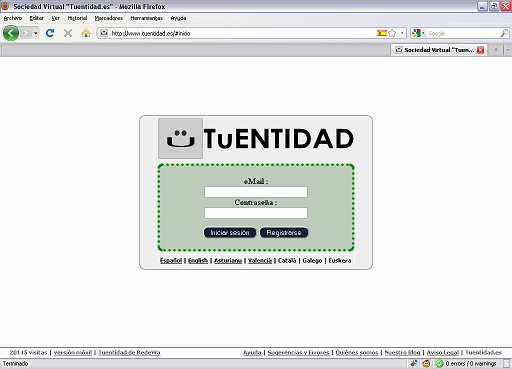512x369 pixels.
Task: Click the stop loading X icon
Action: 68,33
